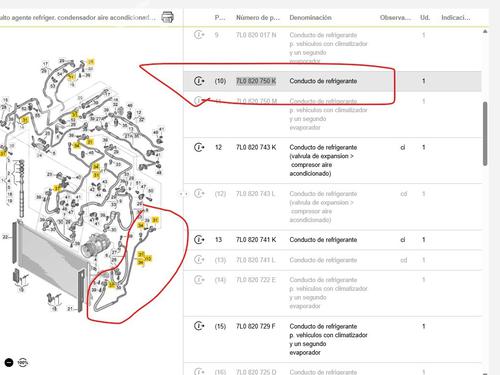Click the splitter handle between diagram and list
Screen dimensions: 500x375
[183, 193]
